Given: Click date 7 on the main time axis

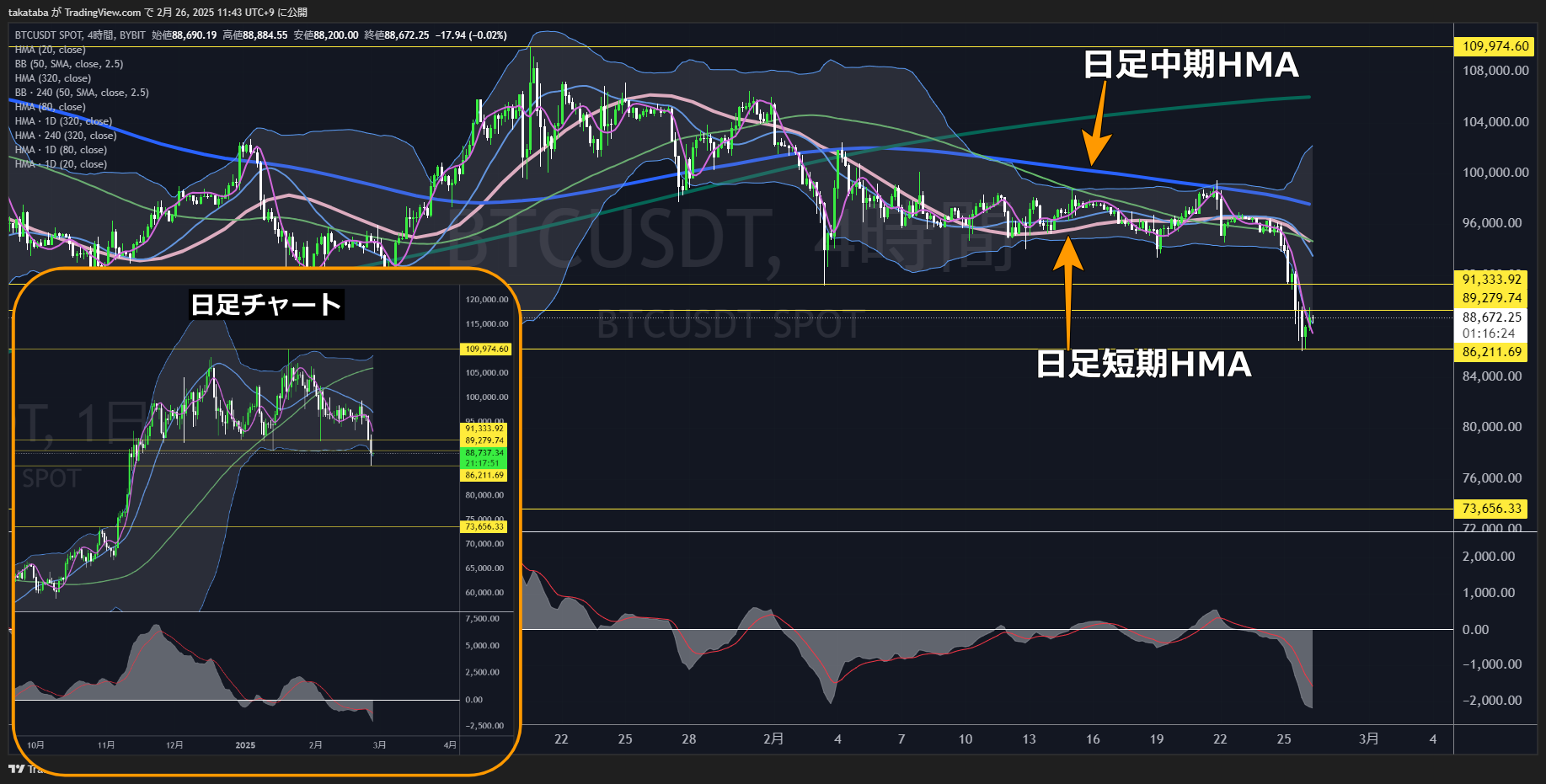Looking at the screenshot, I should (901, 739).
